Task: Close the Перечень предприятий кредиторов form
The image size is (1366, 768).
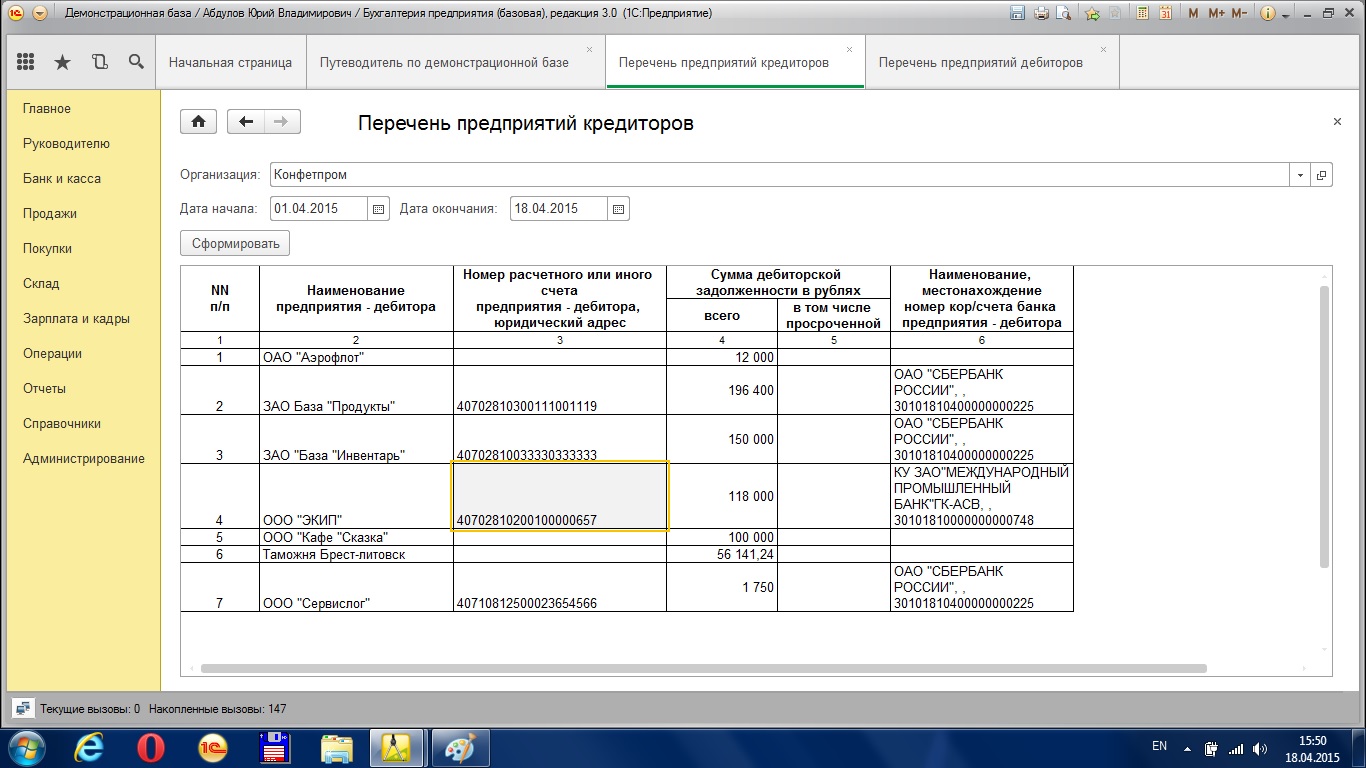Action: (1337, 122)
